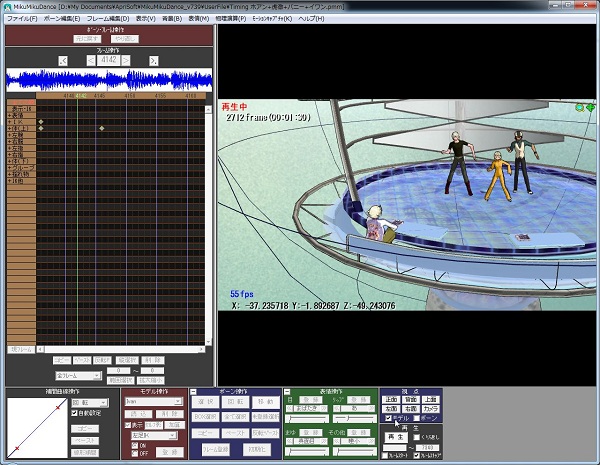The height and width of the screenshot is (465, 600).
Task: Collapse the bone operation panel with its minus icon
Action: point(194,392)
